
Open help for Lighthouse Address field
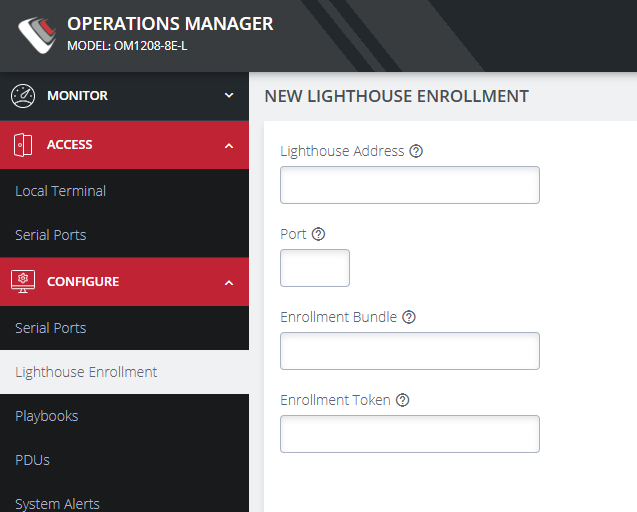tap(416, 151)
